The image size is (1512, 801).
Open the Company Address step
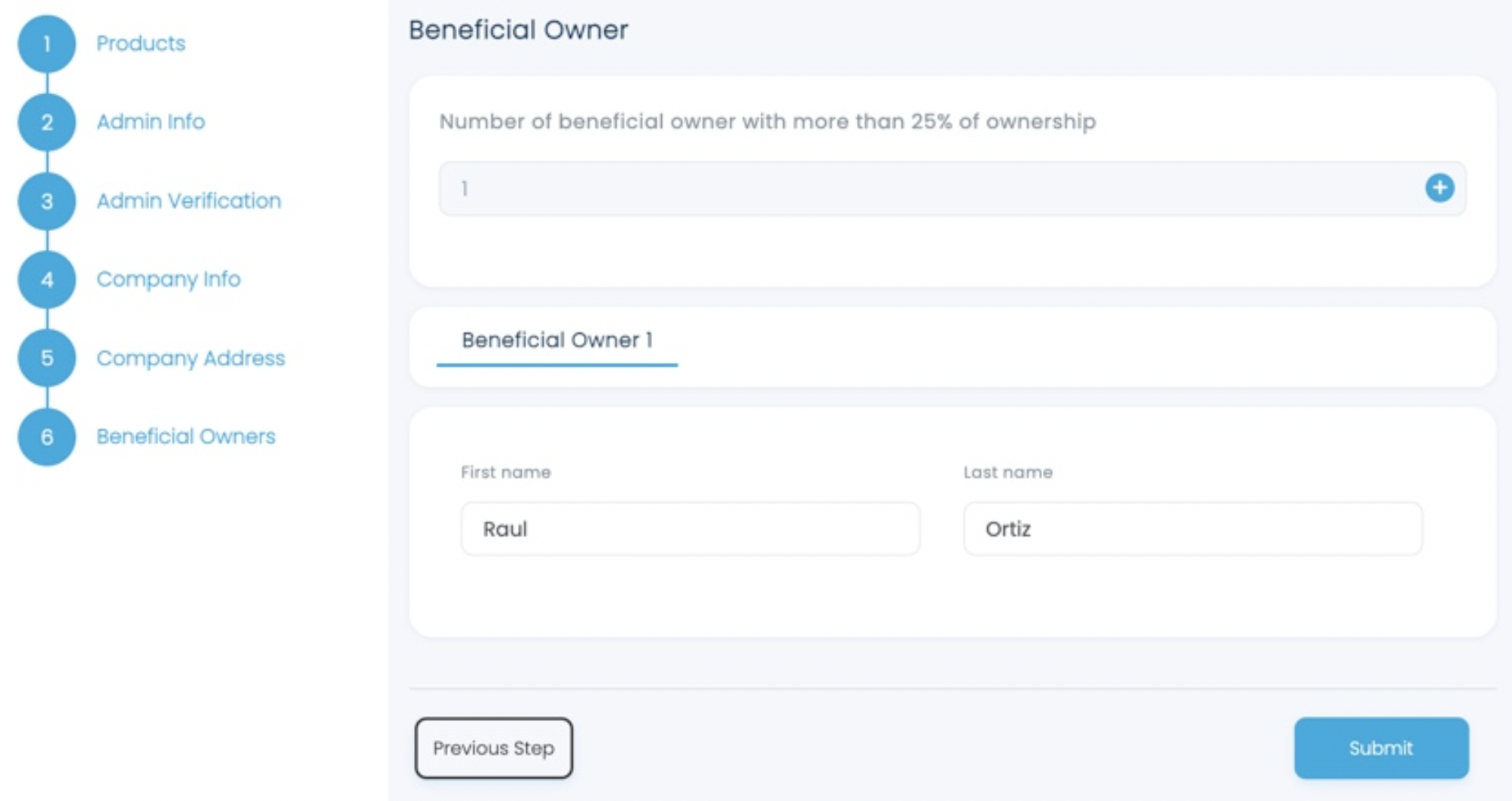tap(191, 358)
